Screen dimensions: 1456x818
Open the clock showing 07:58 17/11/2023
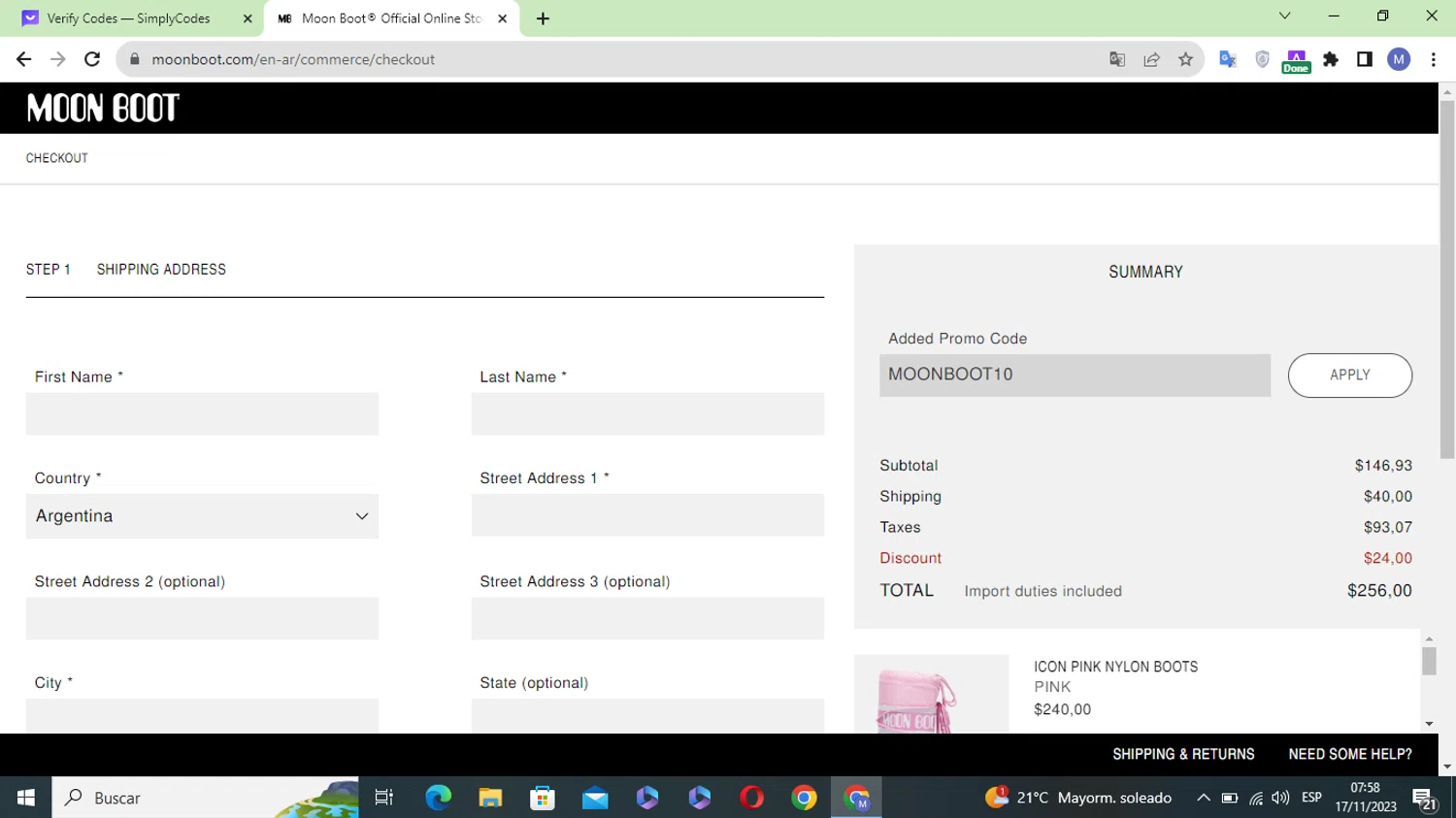pyautogui.click(x=1365, y=798)
